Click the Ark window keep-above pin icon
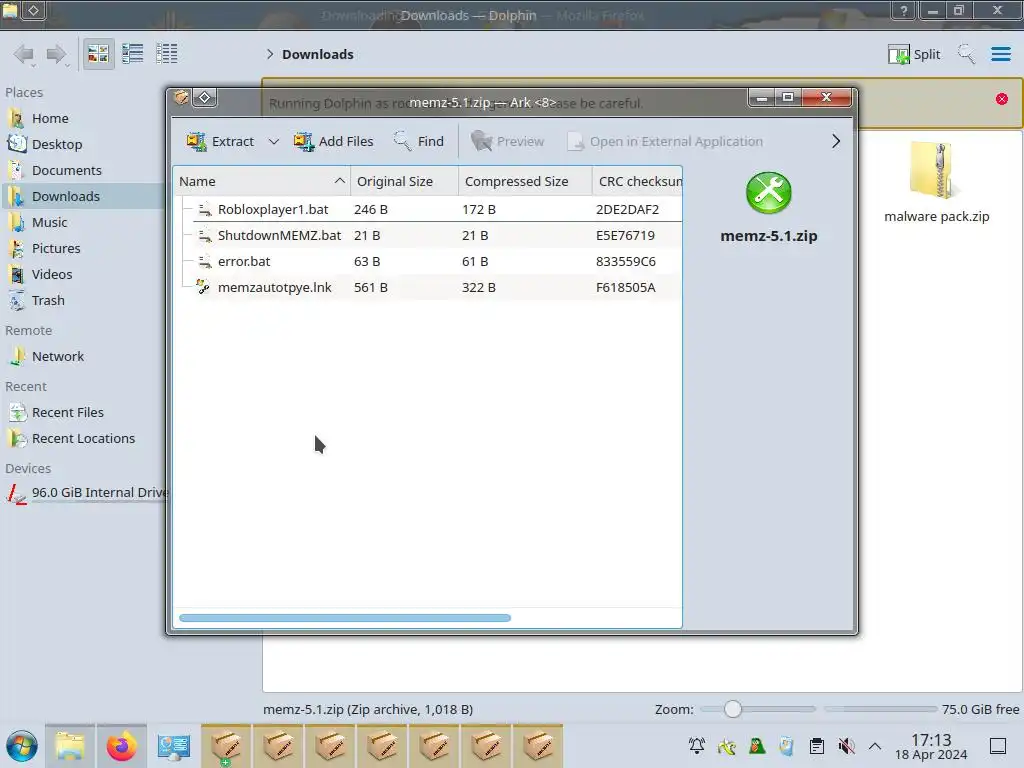The width and height of the screenshot is (1024, 768). point(204,98)
